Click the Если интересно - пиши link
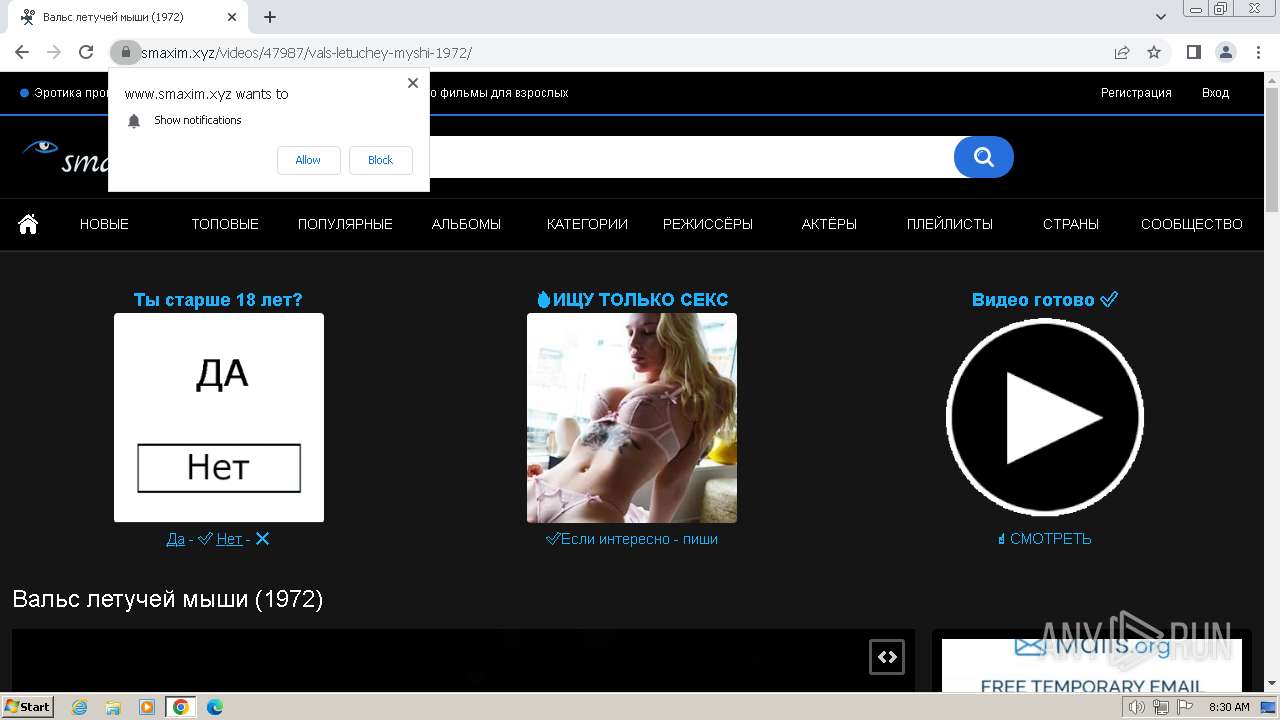The image size is (1280, 720). point(632,539)
